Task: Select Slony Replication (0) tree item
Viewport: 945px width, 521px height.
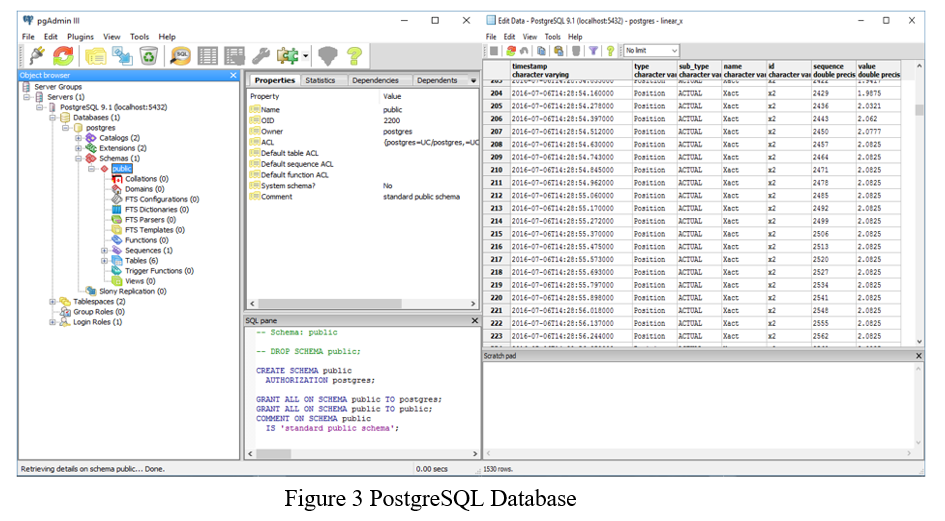Action: tap(133, 291)
